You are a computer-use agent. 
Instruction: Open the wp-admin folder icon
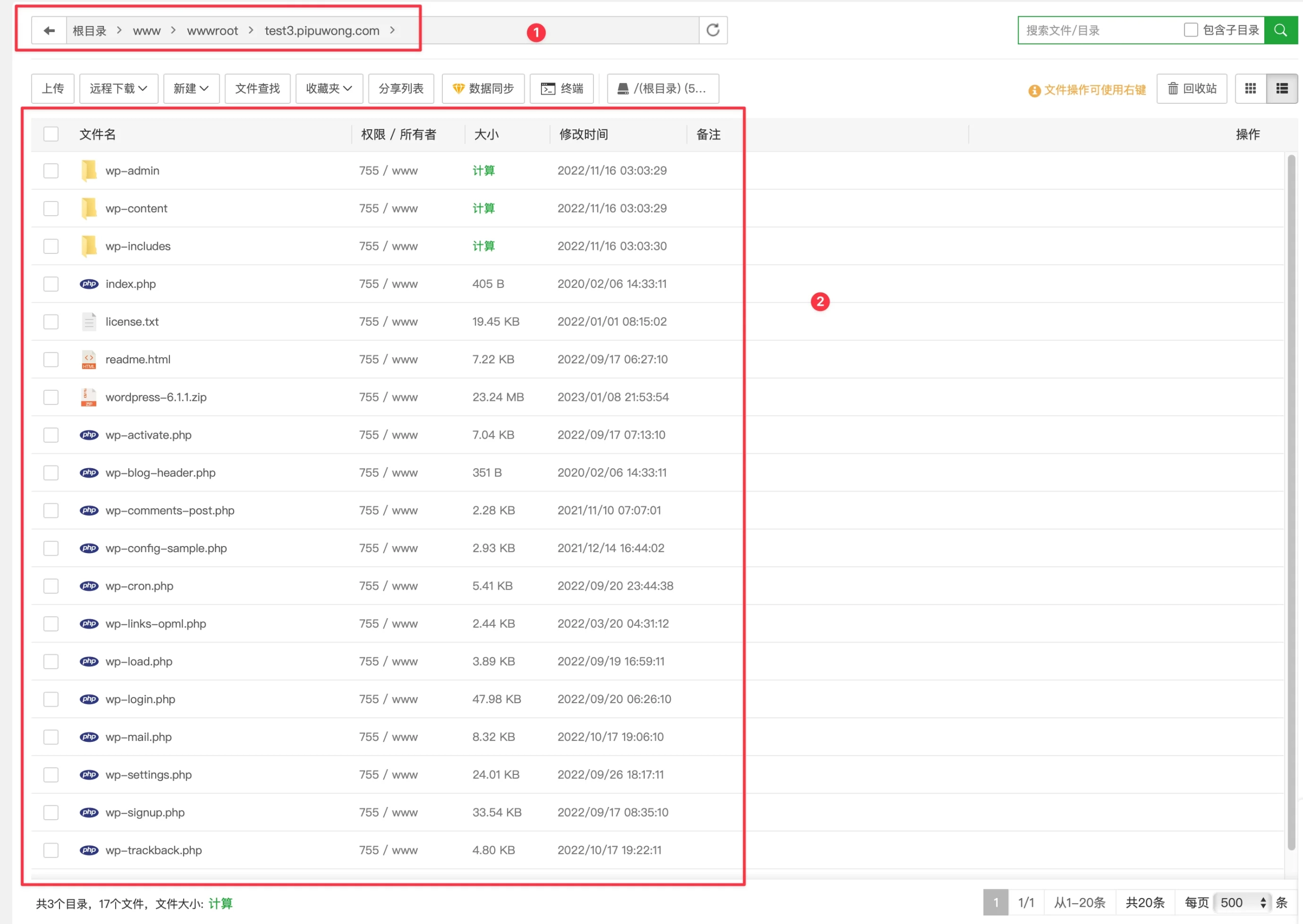[x=89, y=170]
